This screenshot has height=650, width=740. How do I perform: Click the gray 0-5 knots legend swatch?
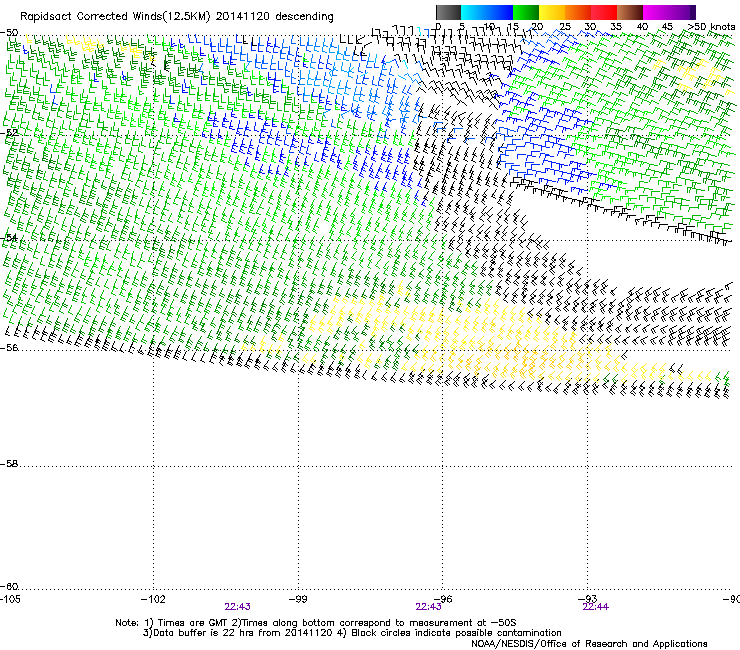448,12
